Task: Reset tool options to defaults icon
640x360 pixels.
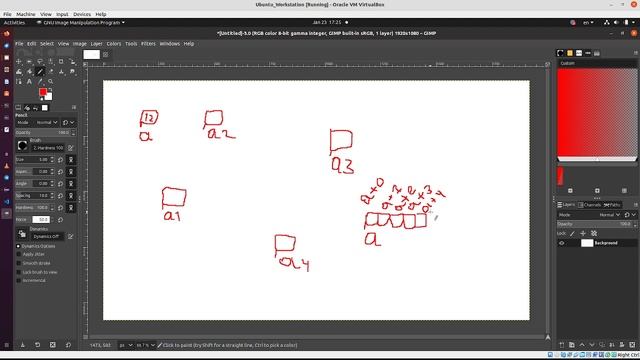Action: tap(68, 345)
